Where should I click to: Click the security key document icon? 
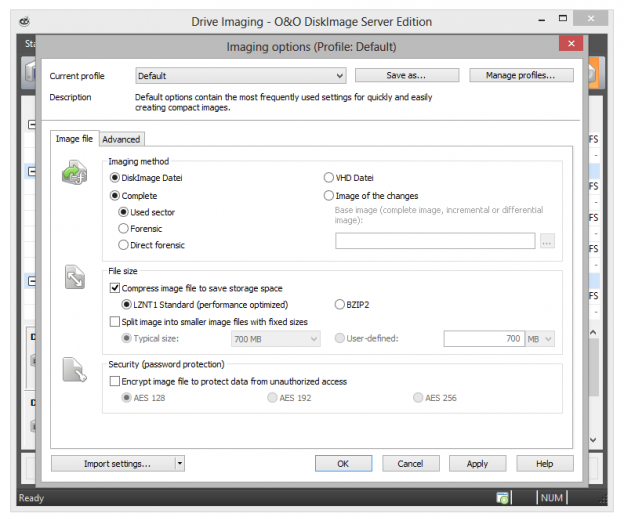tap(74, 370)
